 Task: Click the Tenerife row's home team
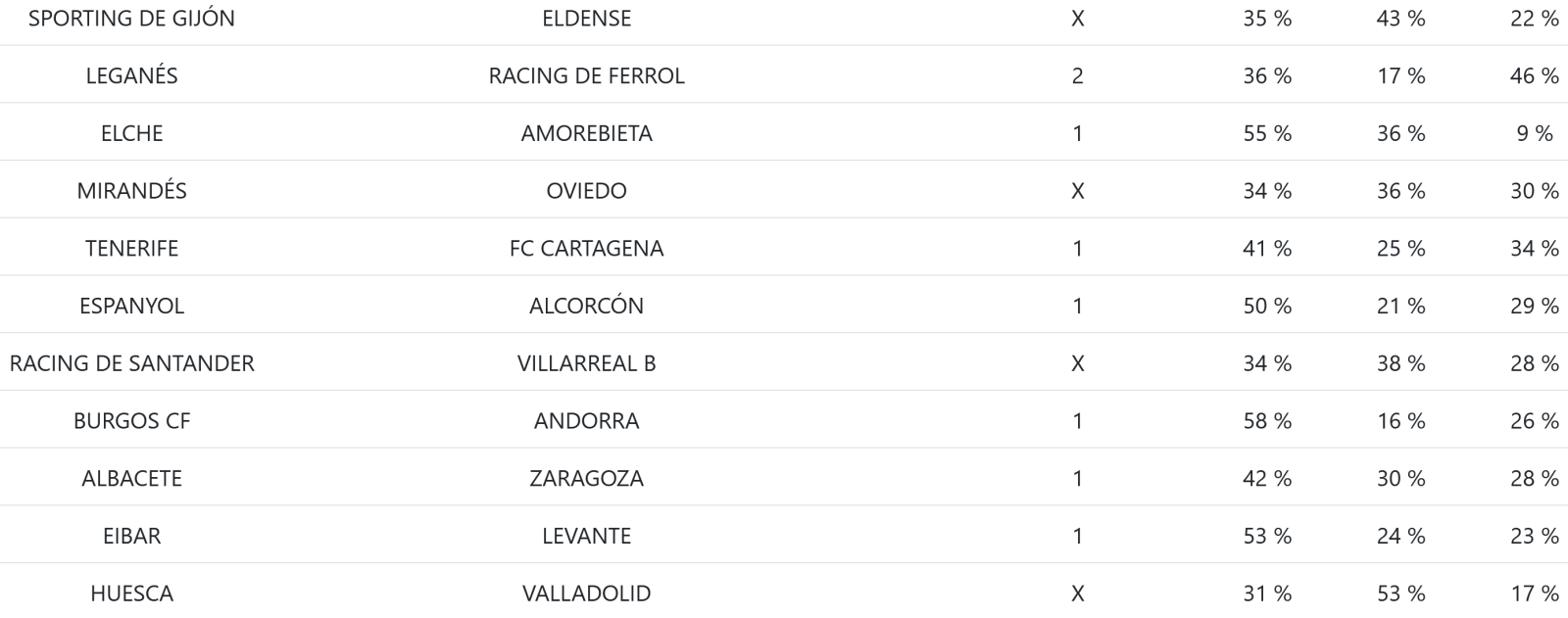click(x=131, y=249)
